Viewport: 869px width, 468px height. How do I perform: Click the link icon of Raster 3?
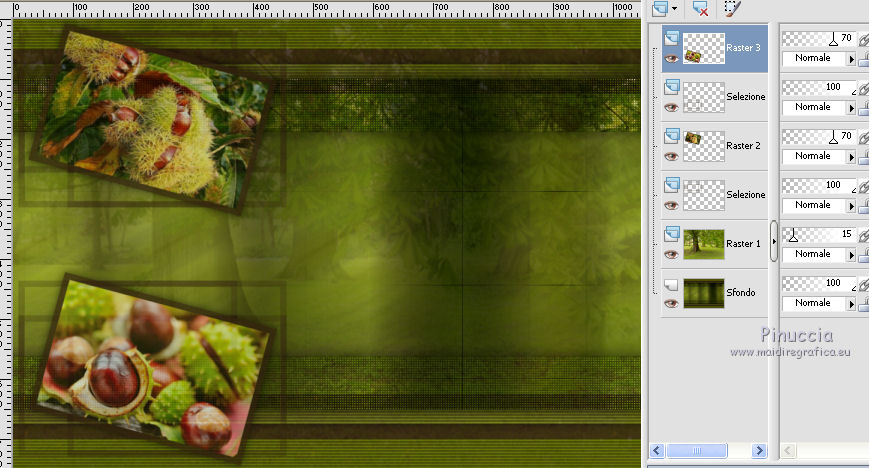(863, 39)
